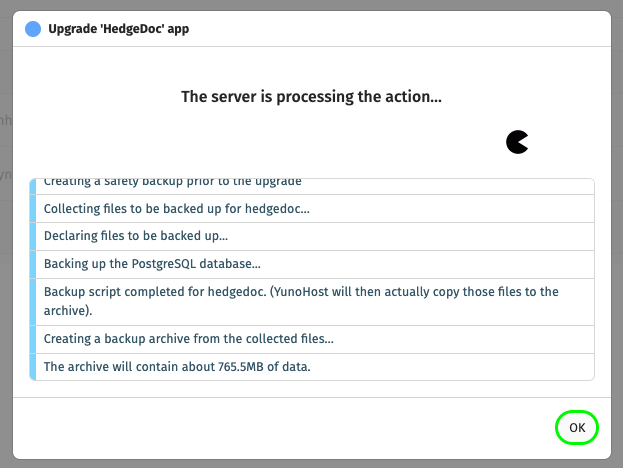Confirm the dialog with the OK button
623x468 pixels.
(x=577, y=427)
